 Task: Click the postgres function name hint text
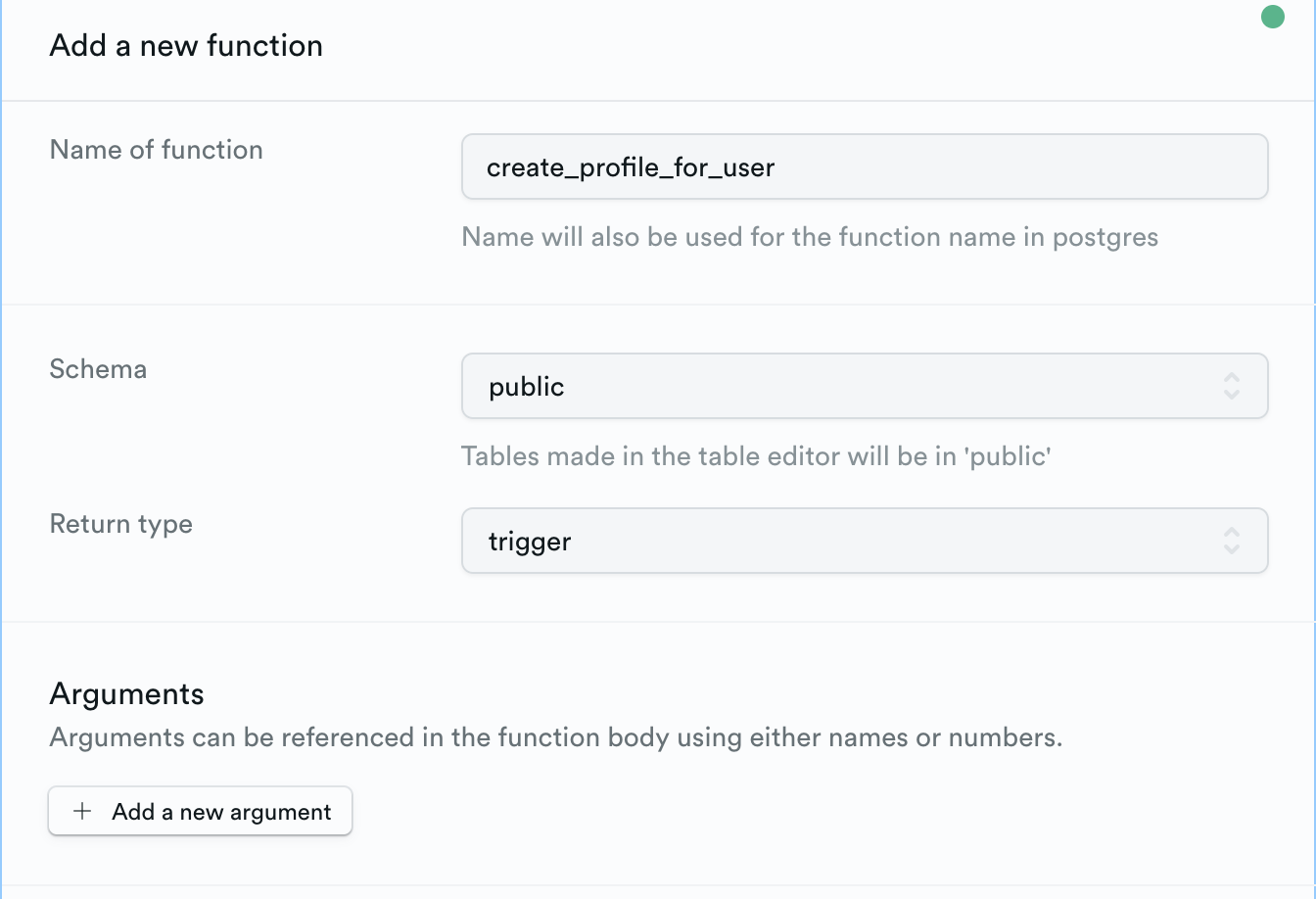[810, 237]
